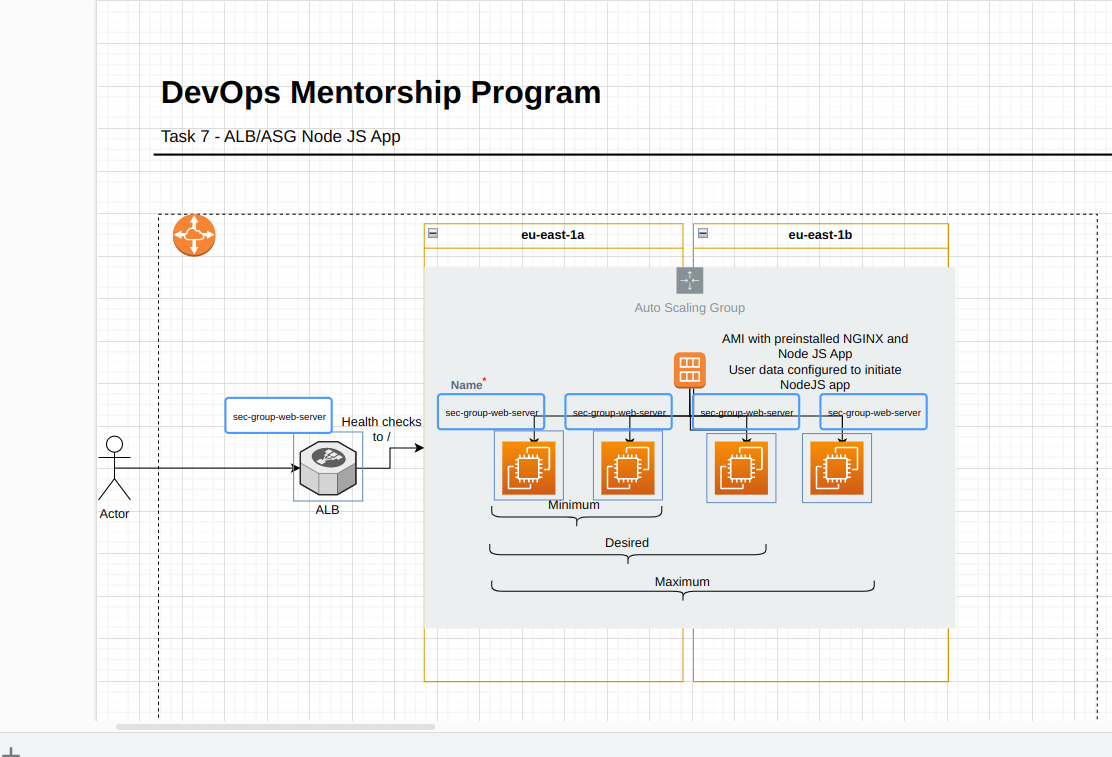This screenshot has height=757, width=1112.
Task: Collapse the eu-east-1a container
Action: click(433, 233)
